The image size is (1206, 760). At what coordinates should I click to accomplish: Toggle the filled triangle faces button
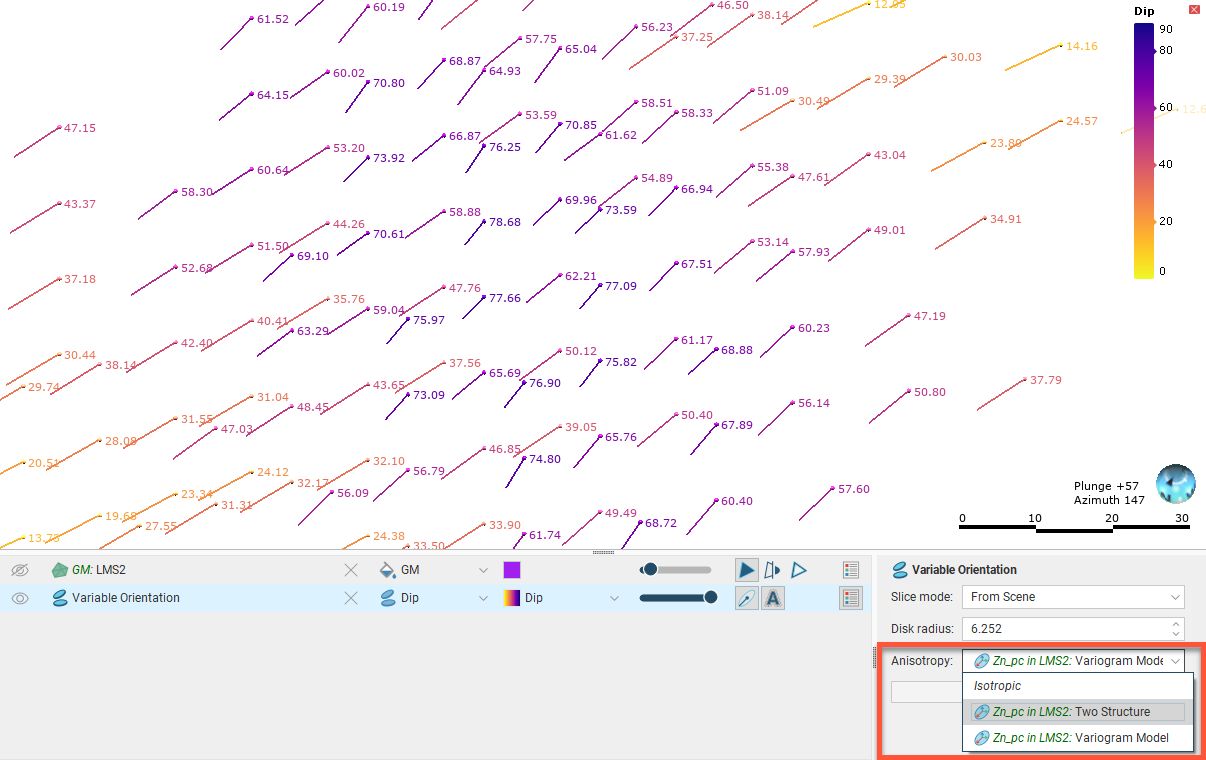746,570
